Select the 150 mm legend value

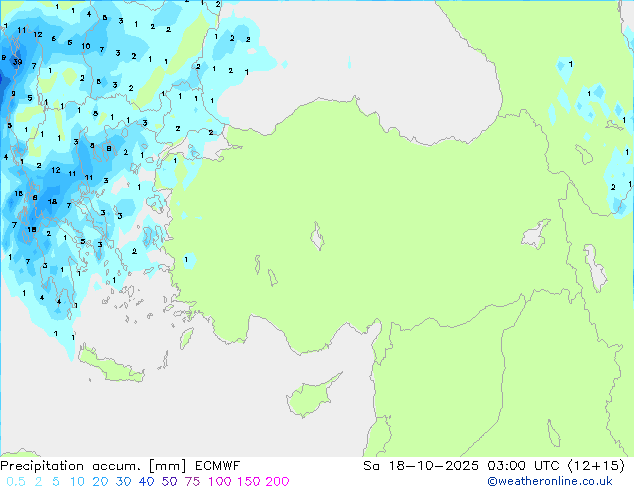pos(248,482)
